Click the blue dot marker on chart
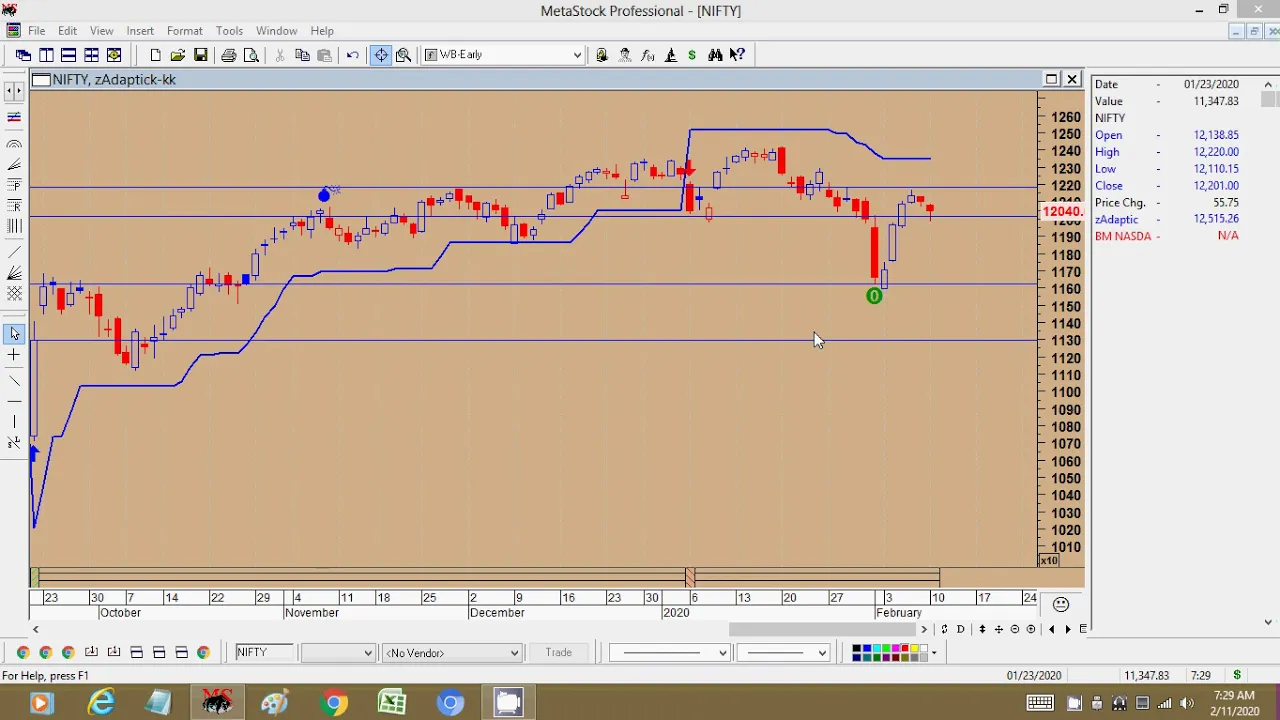 [324, 195]
